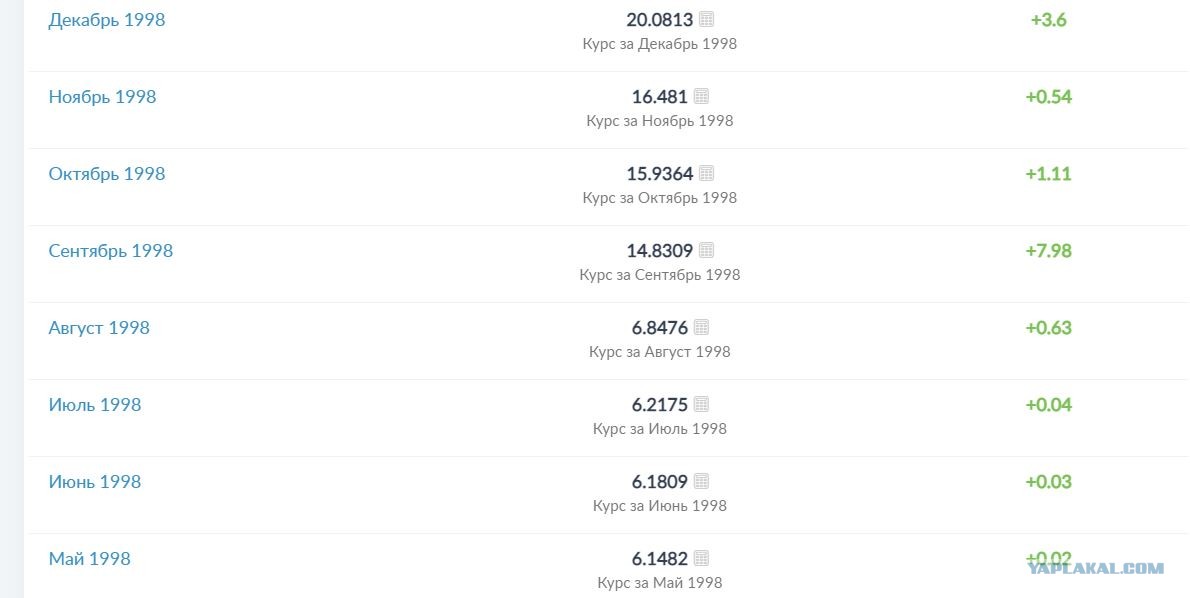Screen dimensions: 1190x598
Task: Click the +3.6 change value for December
Action: point(1048,20)
